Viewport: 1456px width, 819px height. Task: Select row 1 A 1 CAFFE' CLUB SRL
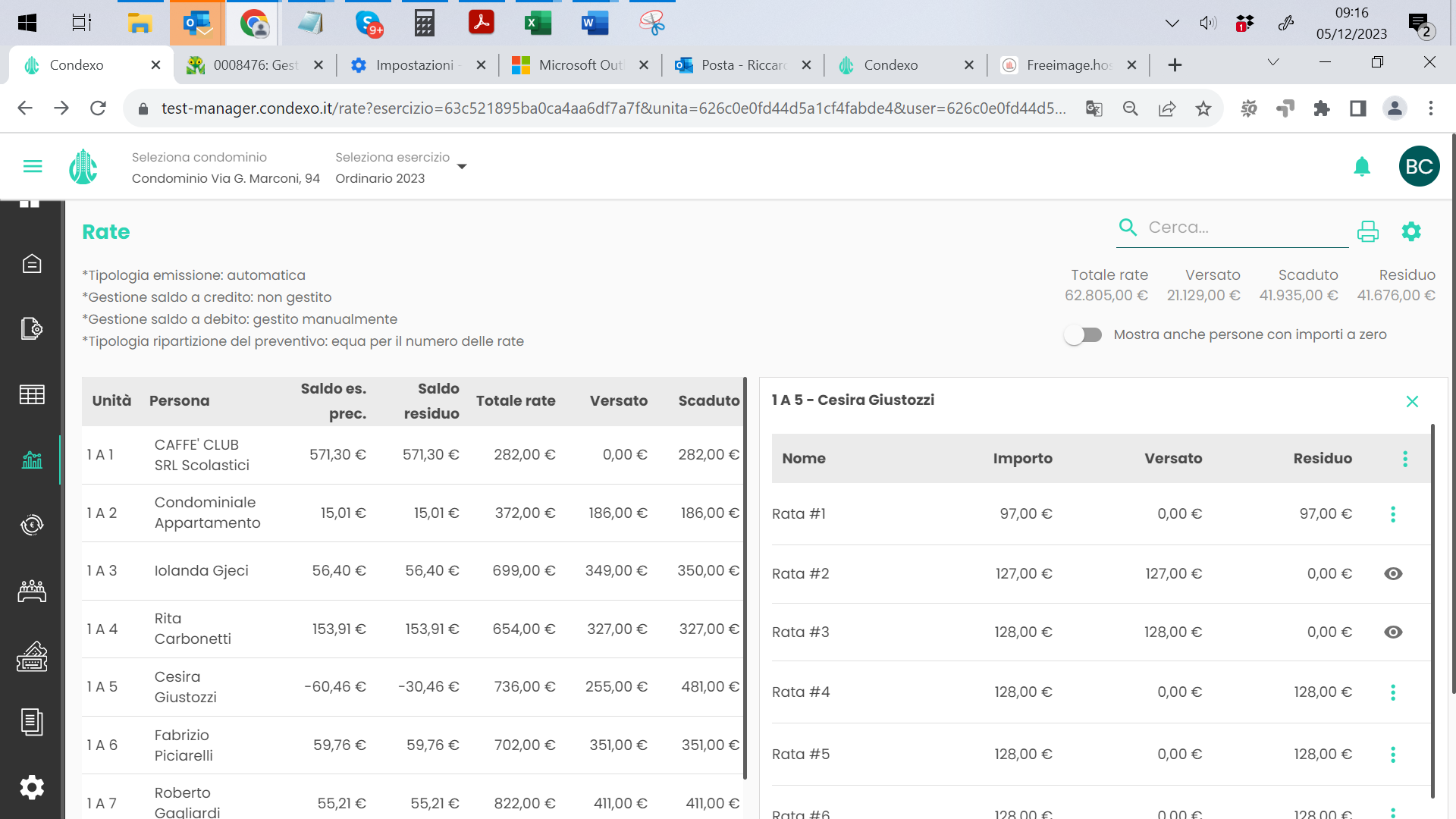tap(413, 455)
